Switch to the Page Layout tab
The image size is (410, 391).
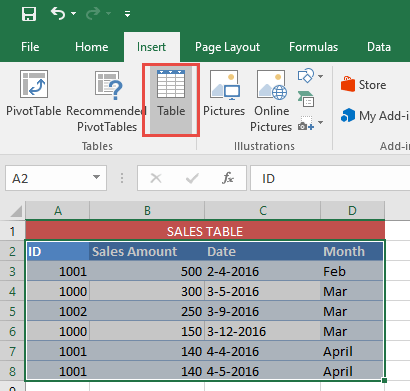click(x=227, y=47)
